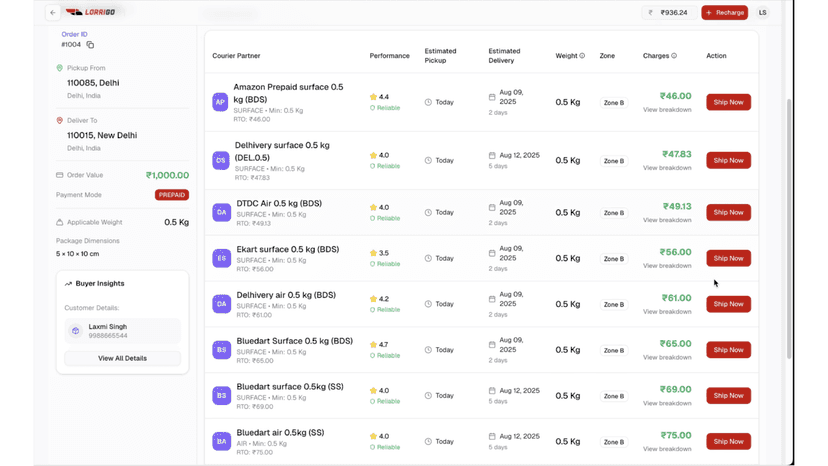The width and height of the screenshot is (828, 466).
Task: Go back using the arrow button
Action: (53, 13)
